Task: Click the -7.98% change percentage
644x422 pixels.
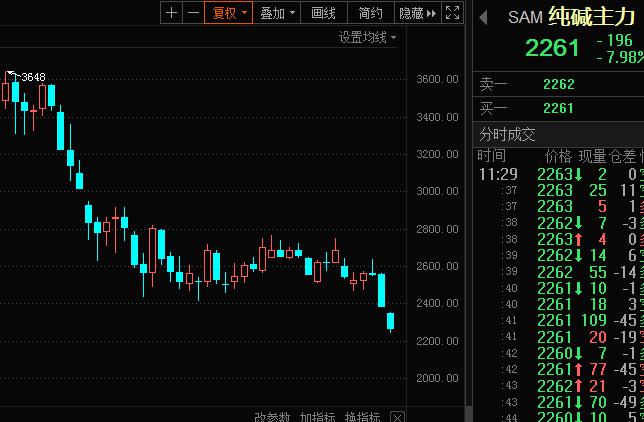Action: (x=620, y=57)
